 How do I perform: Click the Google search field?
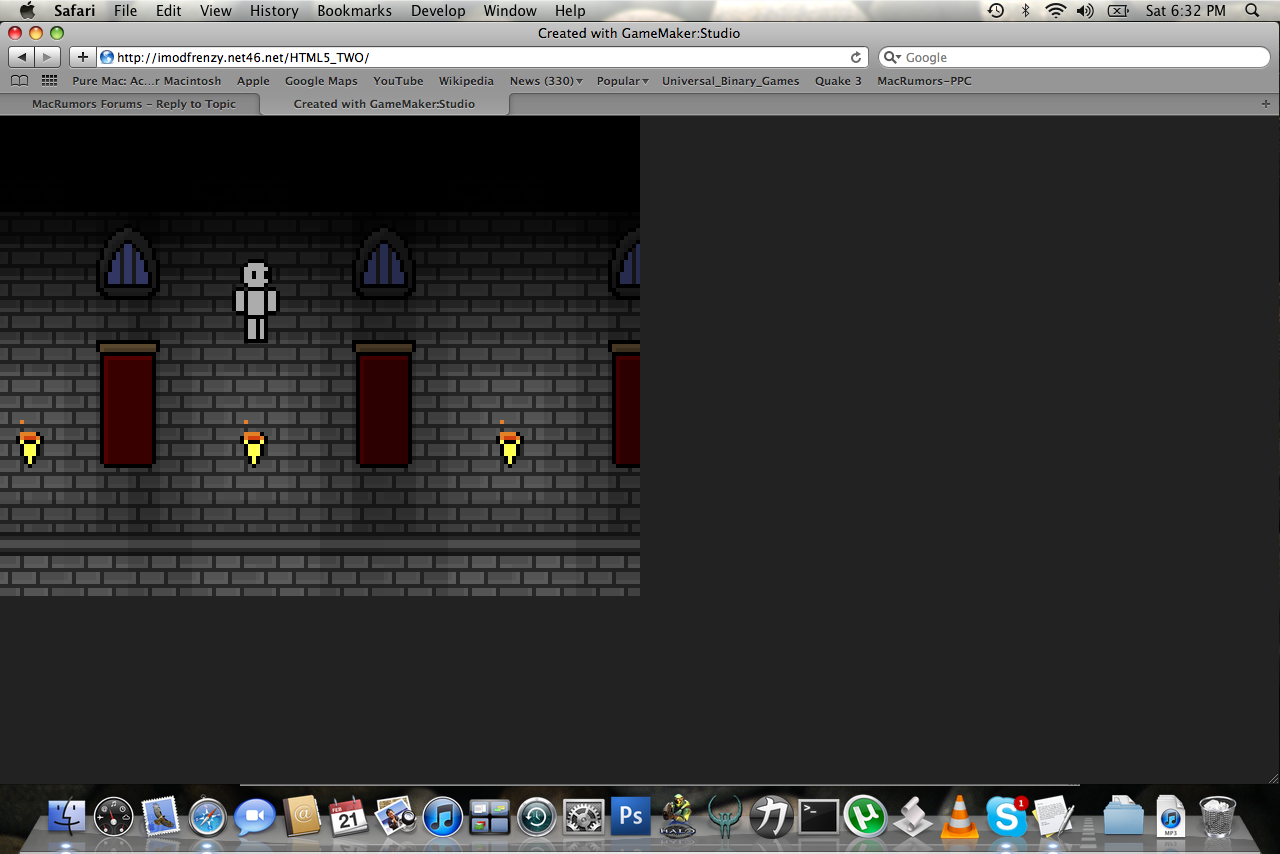point(1074,57)
